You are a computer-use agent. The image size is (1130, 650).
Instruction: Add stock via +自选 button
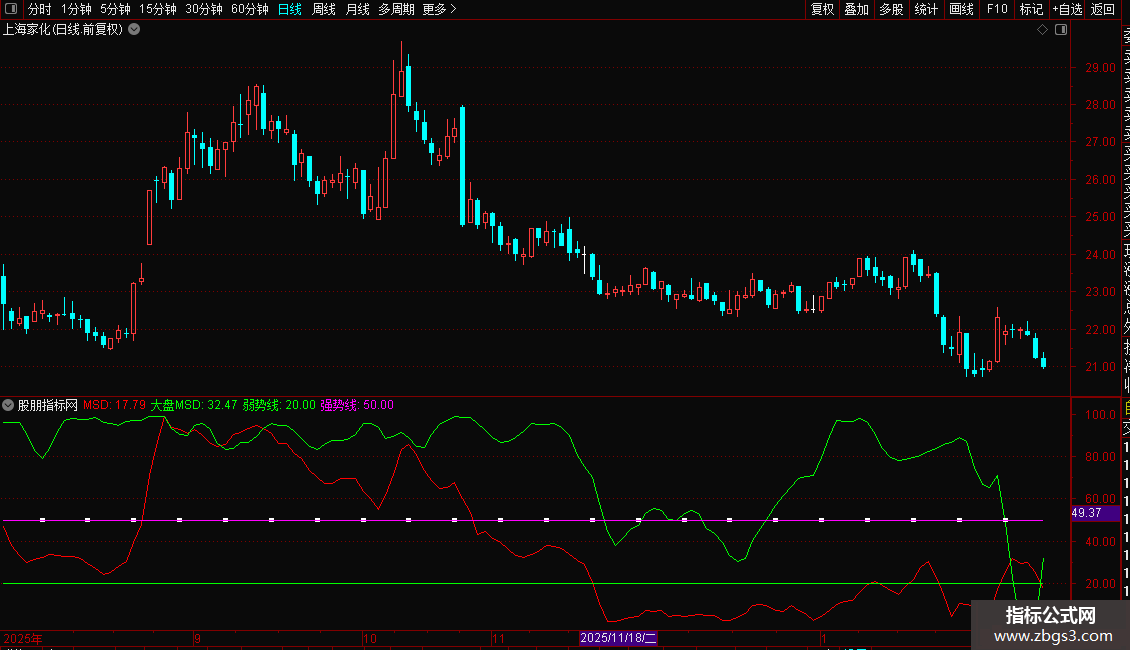tap(1067, 9)
